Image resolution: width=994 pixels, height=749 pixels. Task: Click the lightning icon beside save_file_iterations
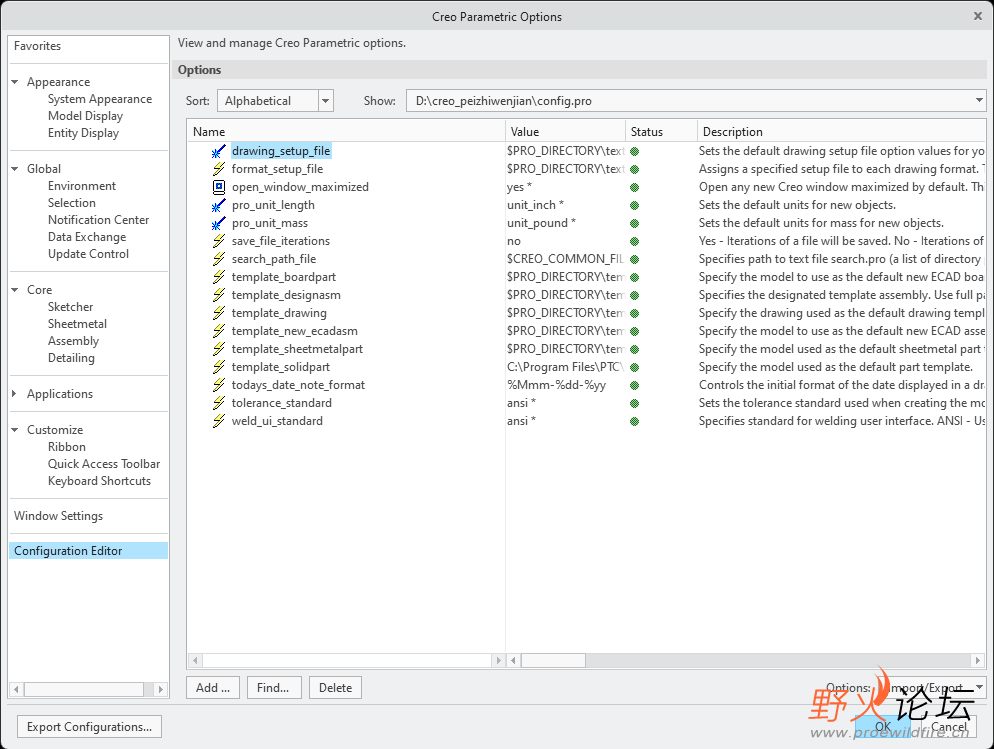point(219,241)
